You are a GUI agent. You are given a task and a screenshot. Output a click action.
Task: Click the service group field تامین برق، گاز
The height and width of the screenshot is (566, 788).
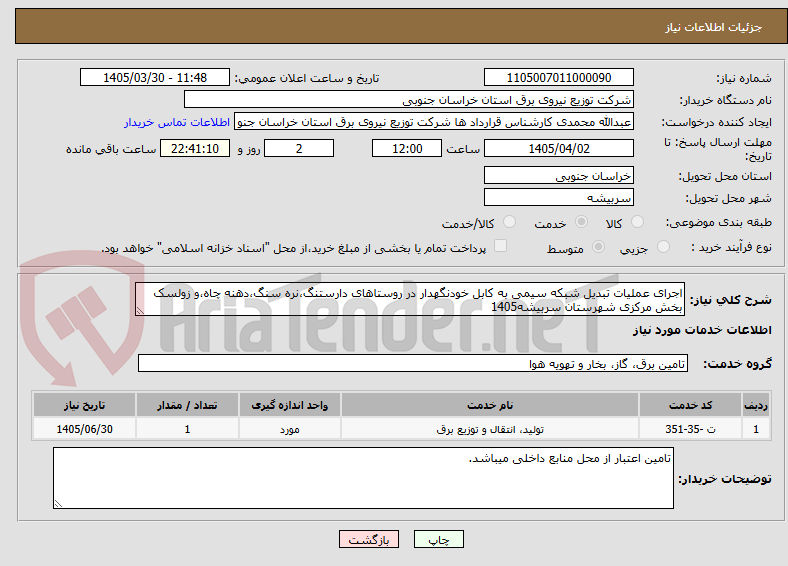413,363
